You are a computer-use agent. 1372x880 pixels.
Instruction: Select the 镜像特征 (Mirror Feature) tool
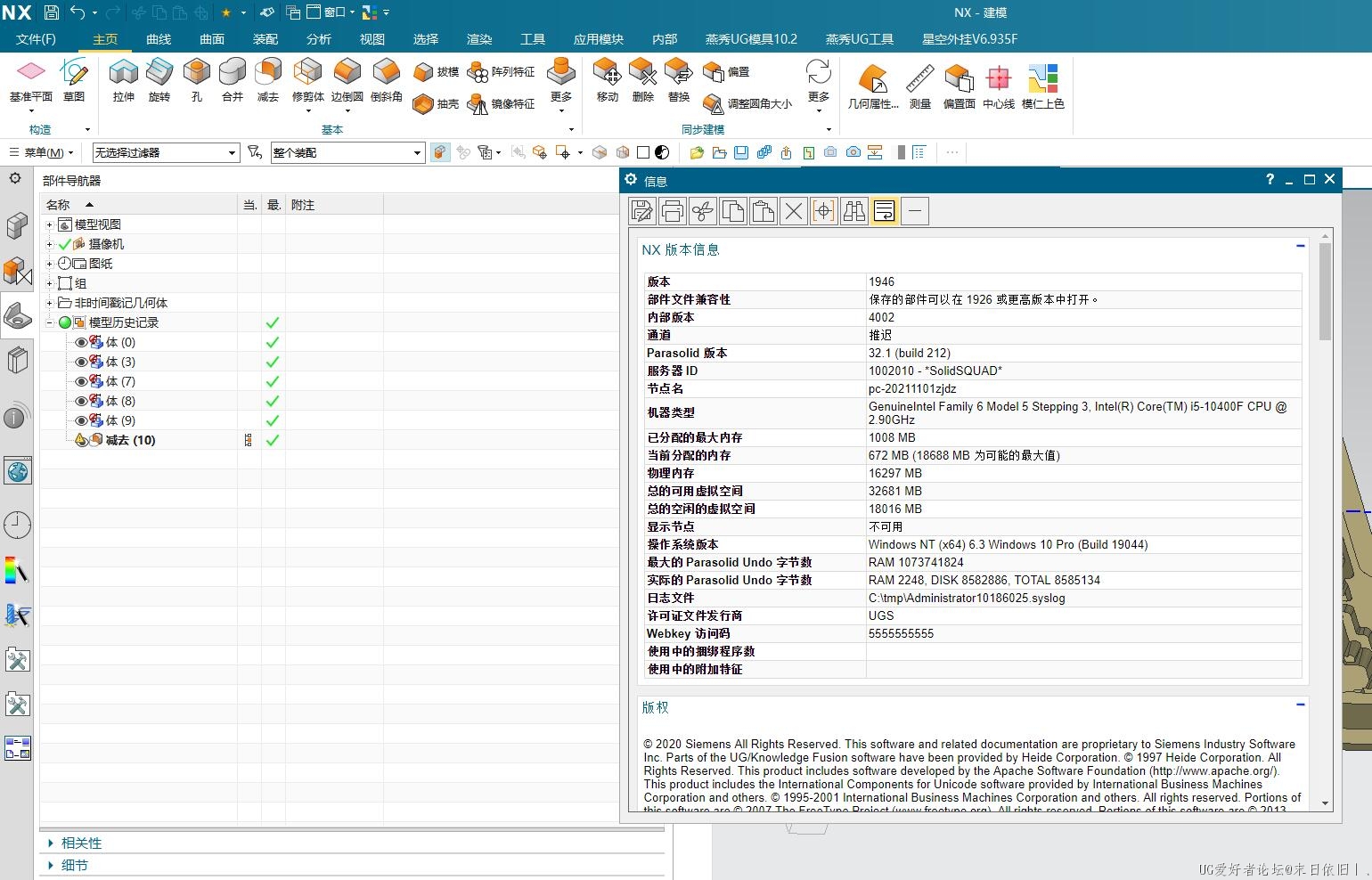[502, 104]
